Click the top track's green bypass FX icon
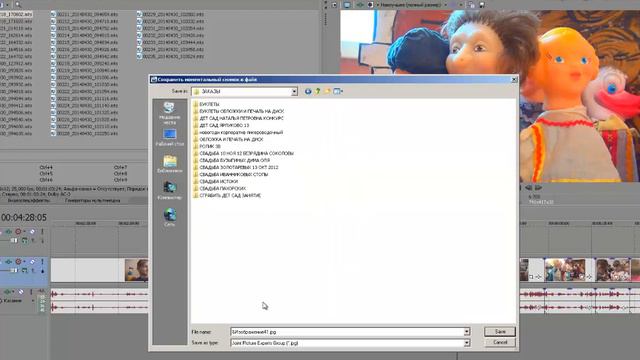This screenshot has width=640, height=360. click(8, 231)
